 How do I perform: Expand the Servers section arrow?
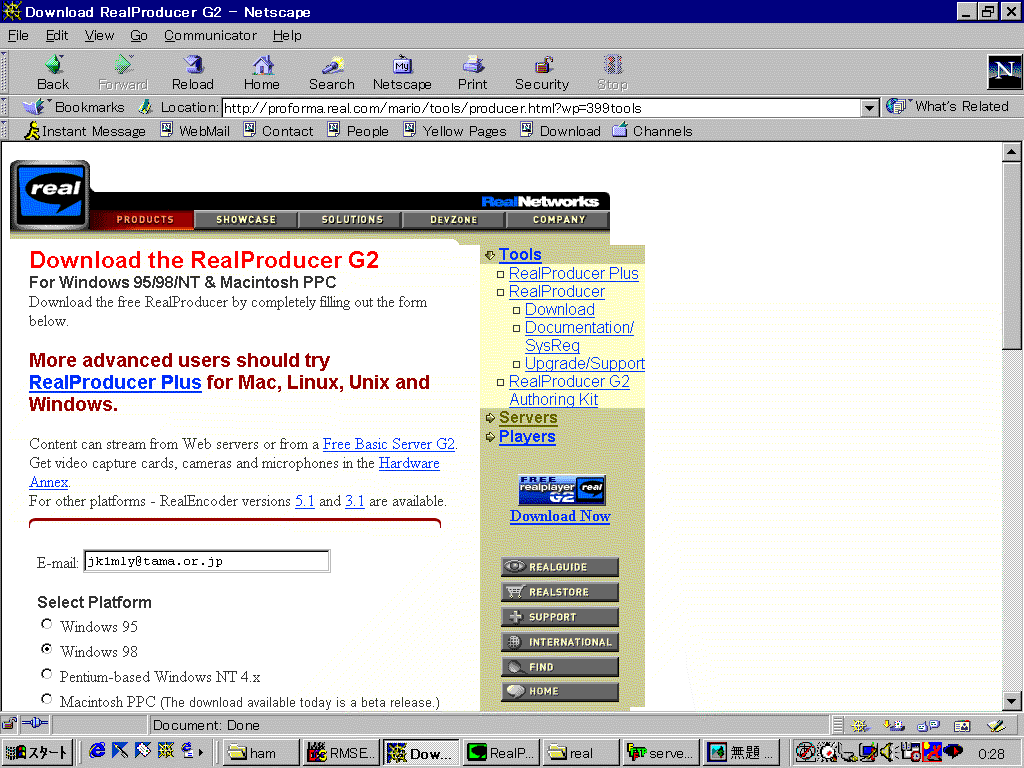click(x=490, y=418)
